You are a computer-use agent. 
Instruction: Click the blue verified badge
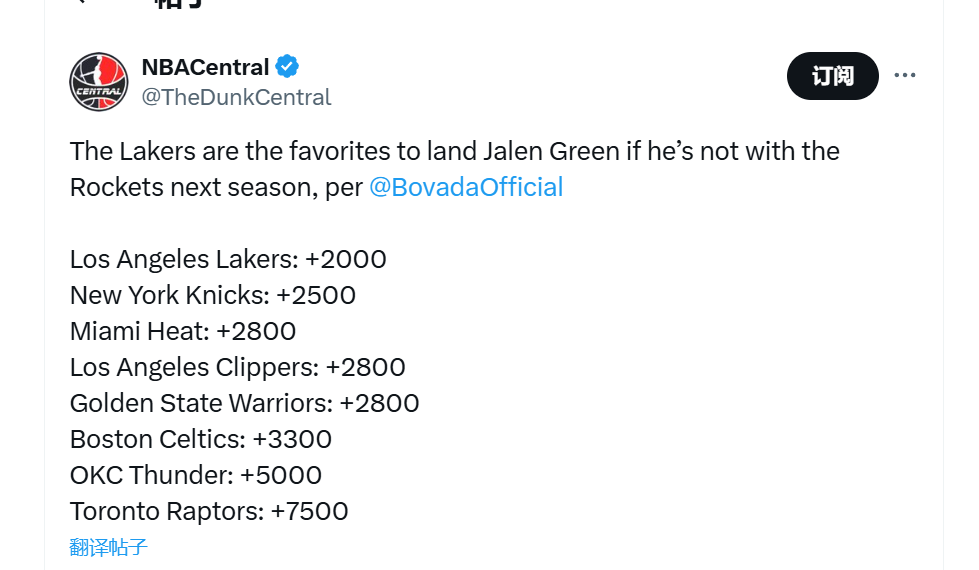287,66
